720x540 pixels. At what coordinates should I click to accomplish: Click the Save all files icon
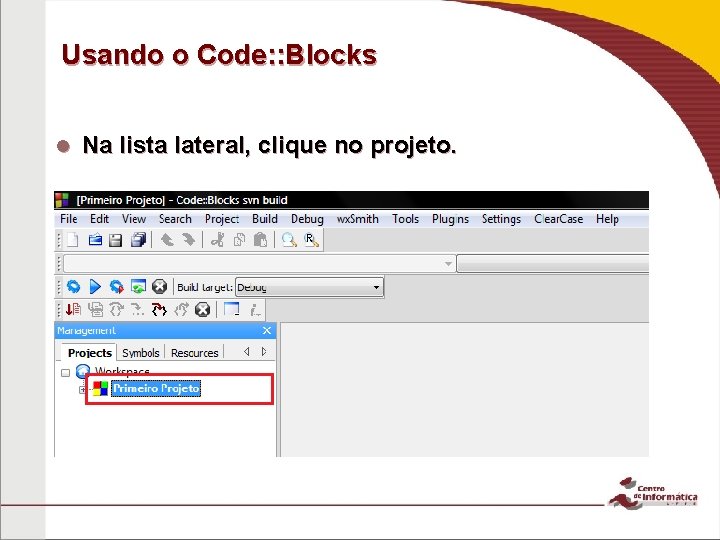point(138,240)
